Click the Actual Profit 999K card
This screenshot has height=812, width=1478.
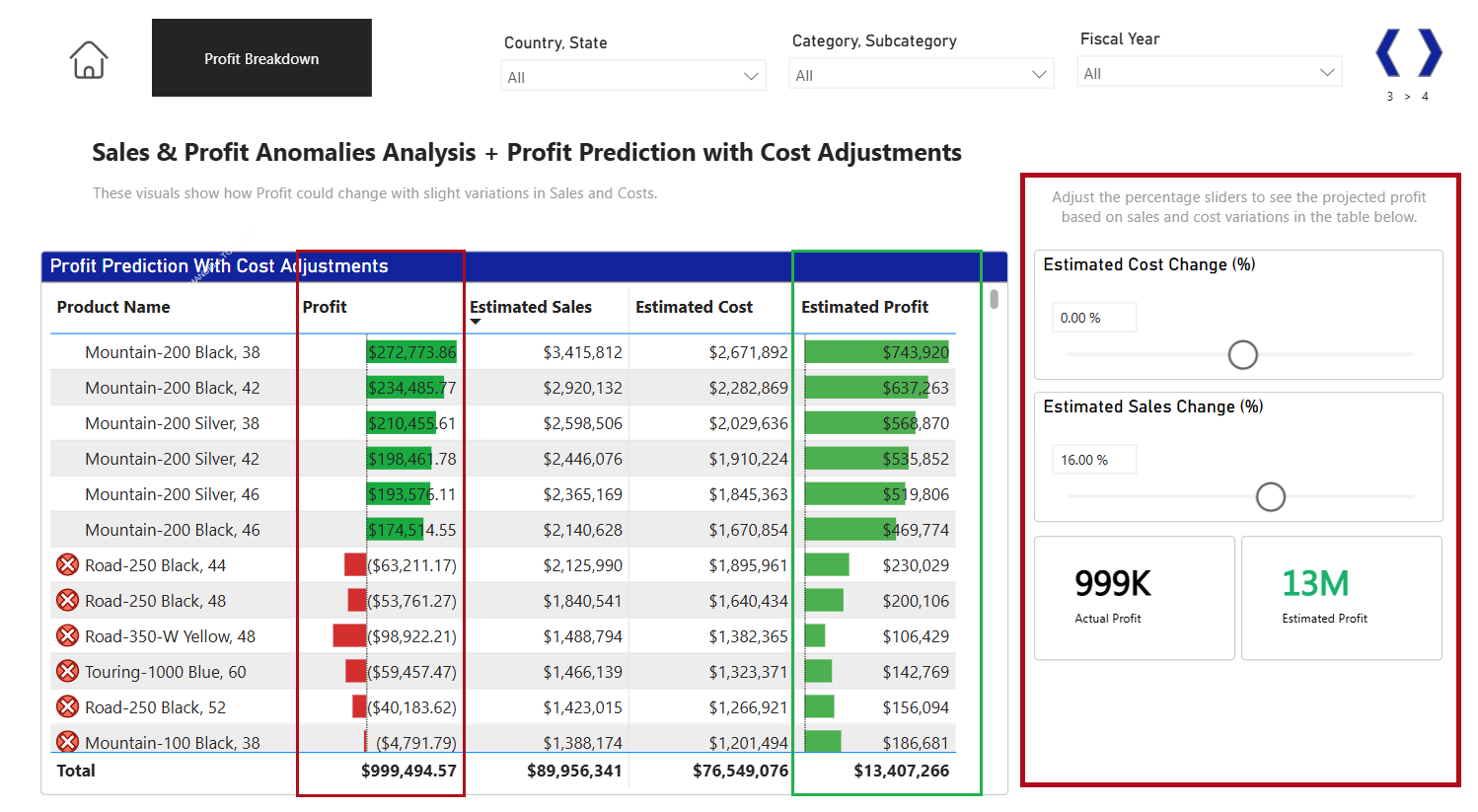[1134, 597]
